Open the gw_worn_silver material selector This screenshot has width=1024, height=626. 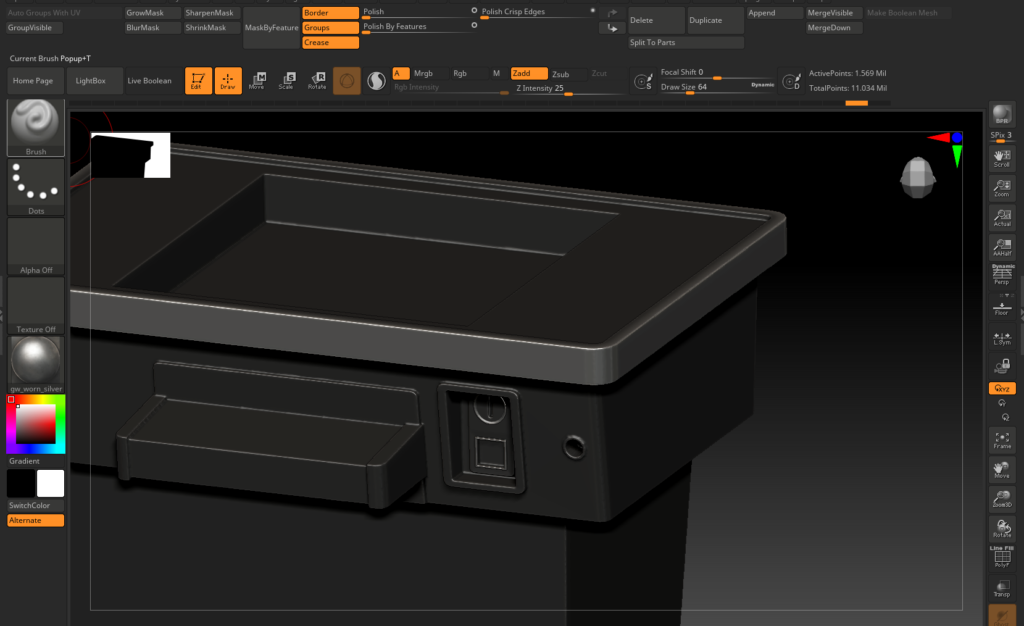35,365
